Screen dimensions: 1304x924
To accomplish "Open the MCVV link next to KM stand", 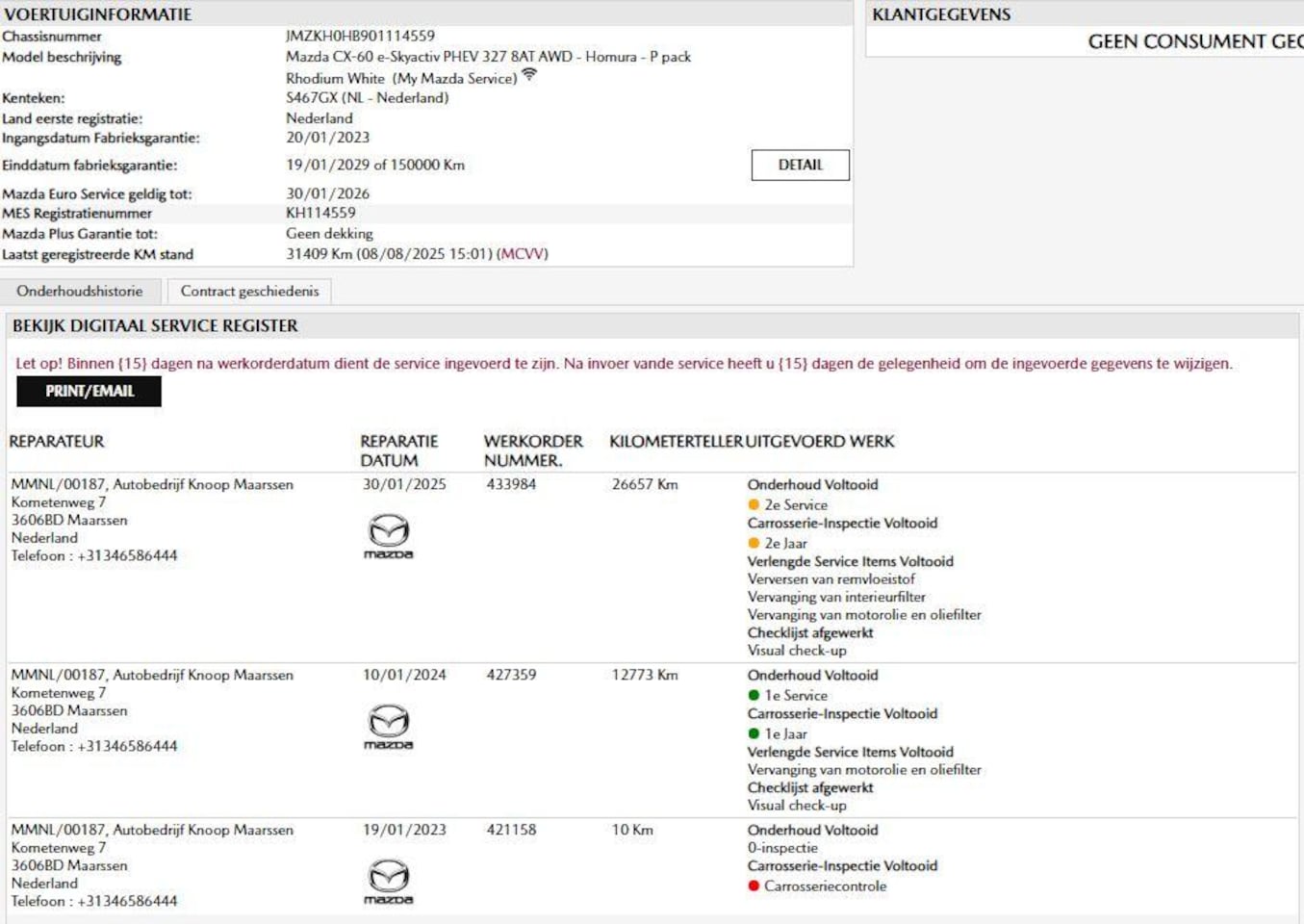I will tap(523, 254).
